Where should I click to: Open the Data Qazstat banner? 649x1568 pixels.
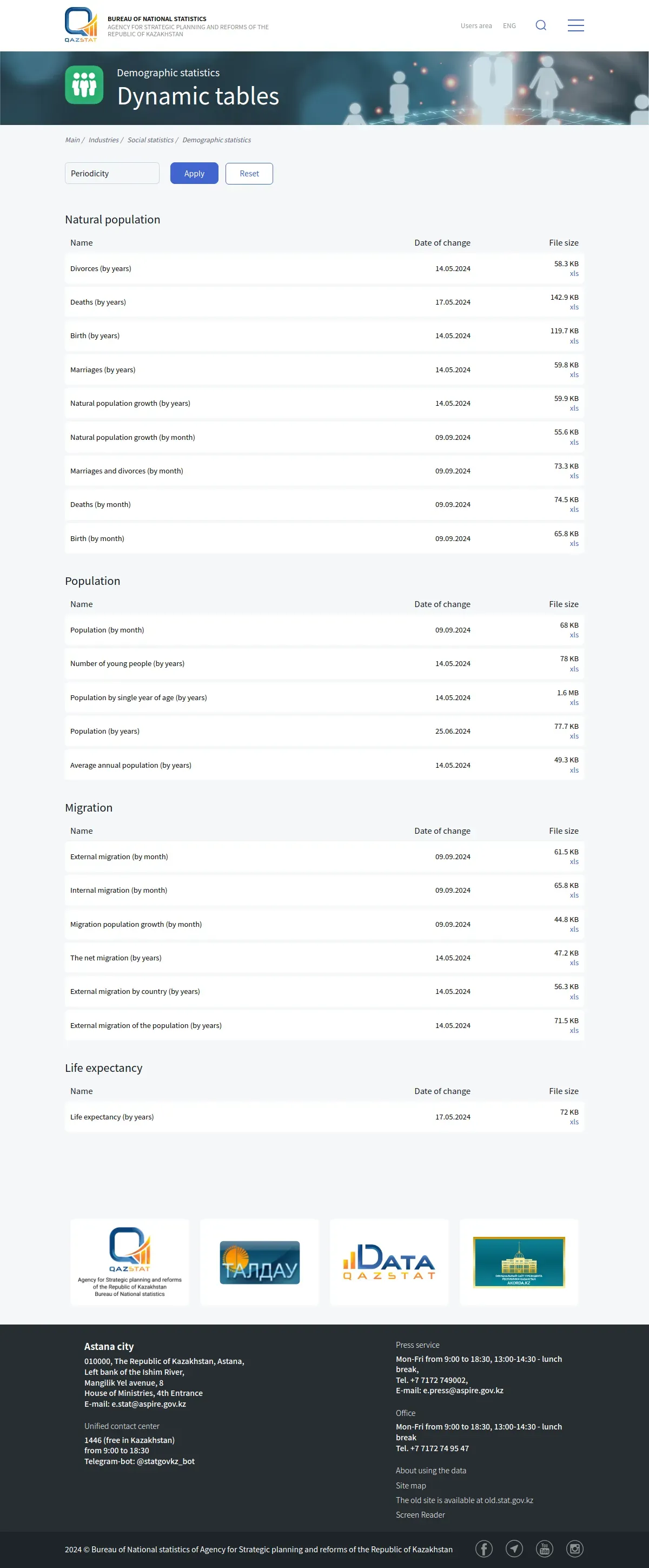pos(389,1262)
